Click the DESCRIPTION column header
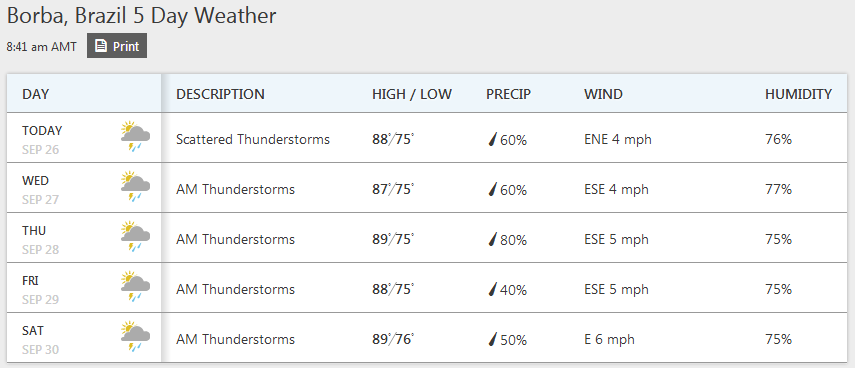855x368 pixels. pyautogui.click(x=220, y=94)
